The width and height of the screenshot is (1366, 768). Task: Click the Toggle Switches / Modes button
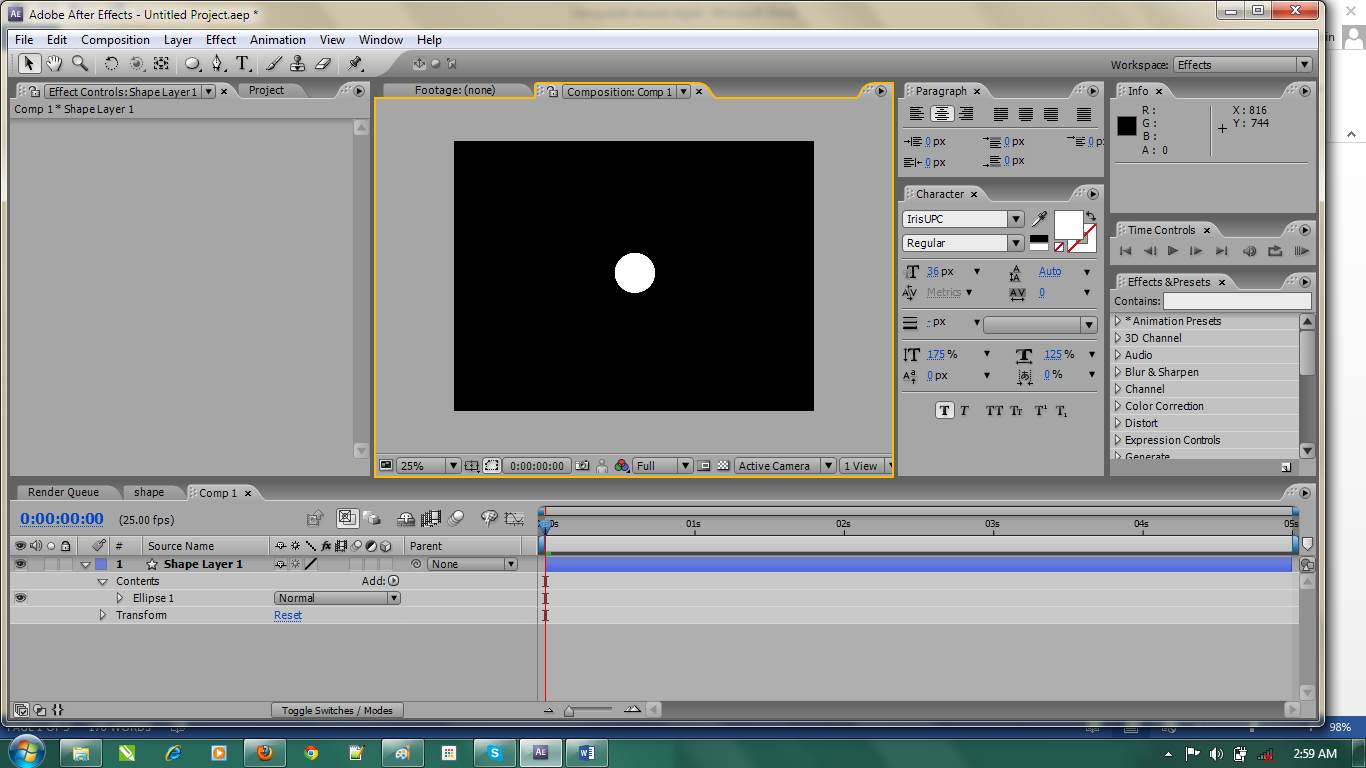pos(337,710)
